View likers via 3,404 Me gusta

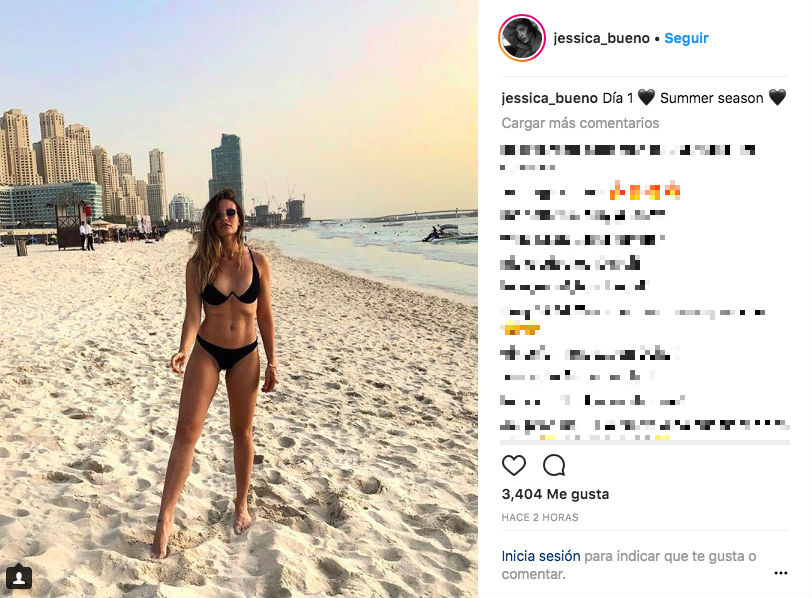coord(555,494)
